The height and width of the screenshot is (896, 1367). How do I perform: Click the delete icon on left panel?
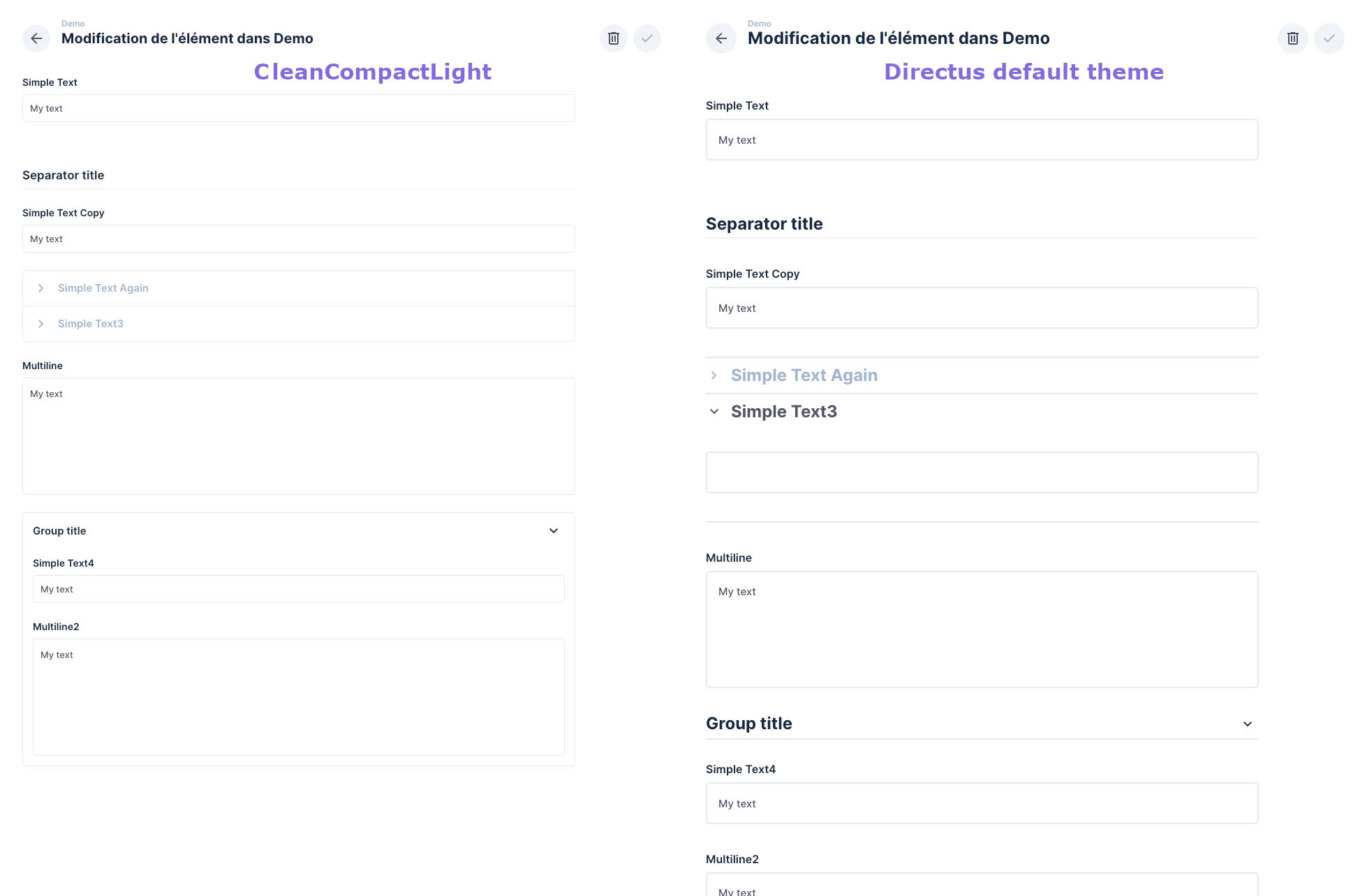[x=612, y=37]
